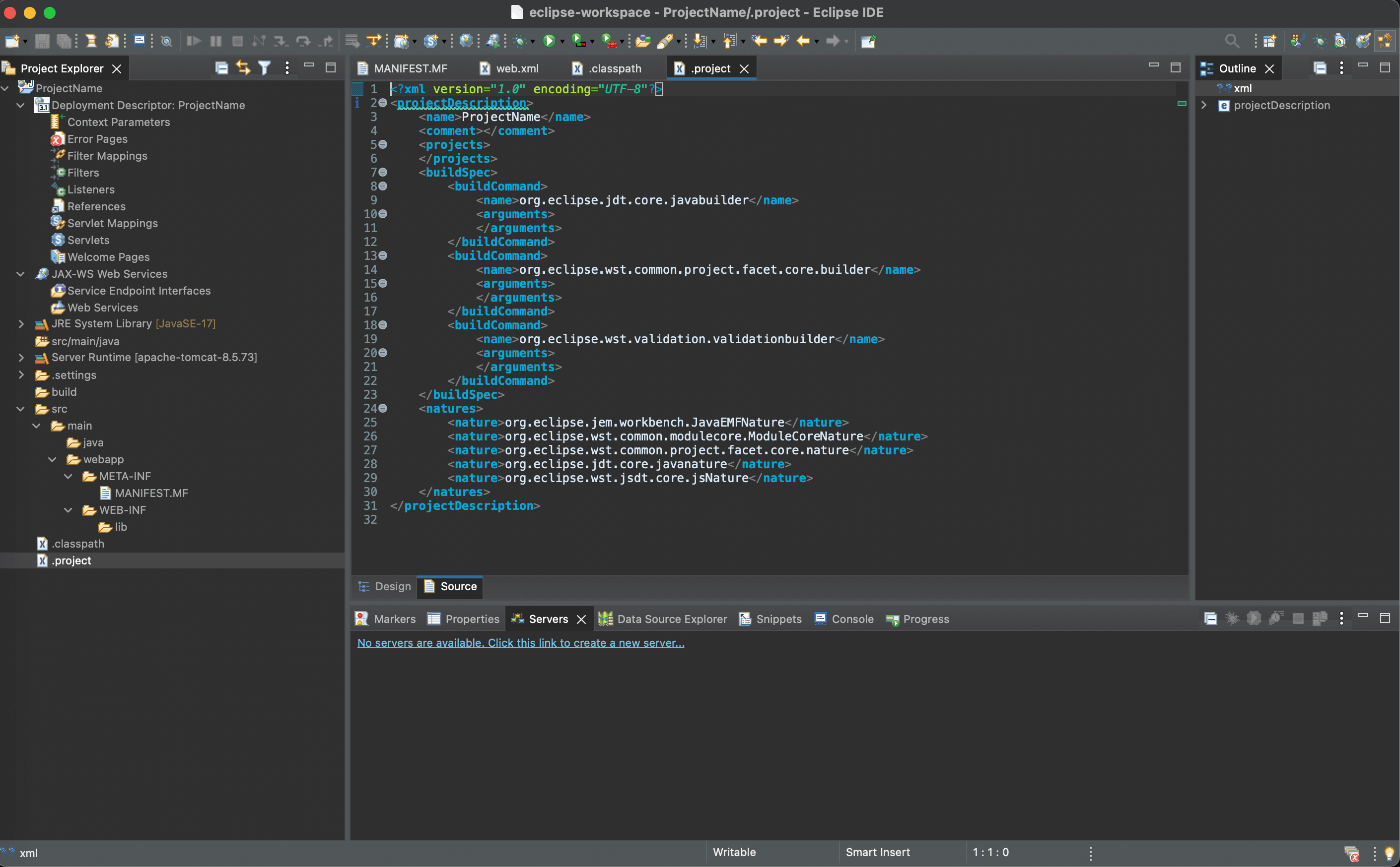Open Project Explorer view menu dots

point(287,68)
